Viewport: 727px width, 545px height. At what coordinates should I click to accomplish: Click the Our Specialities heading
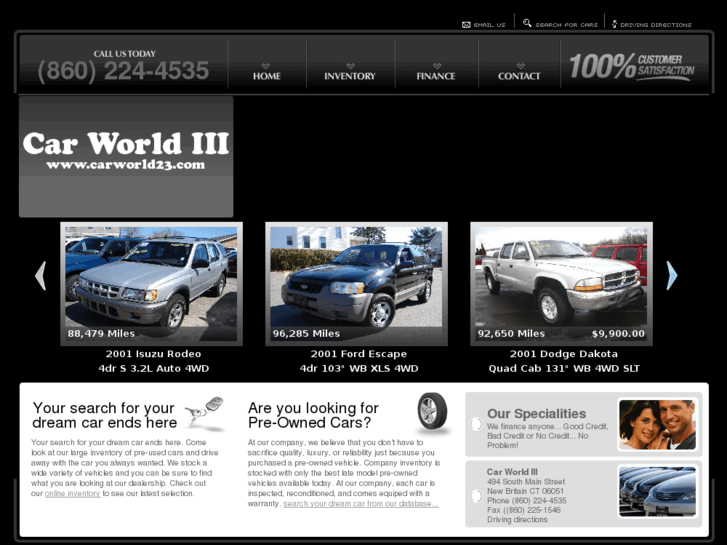click(x=536, y=413)
